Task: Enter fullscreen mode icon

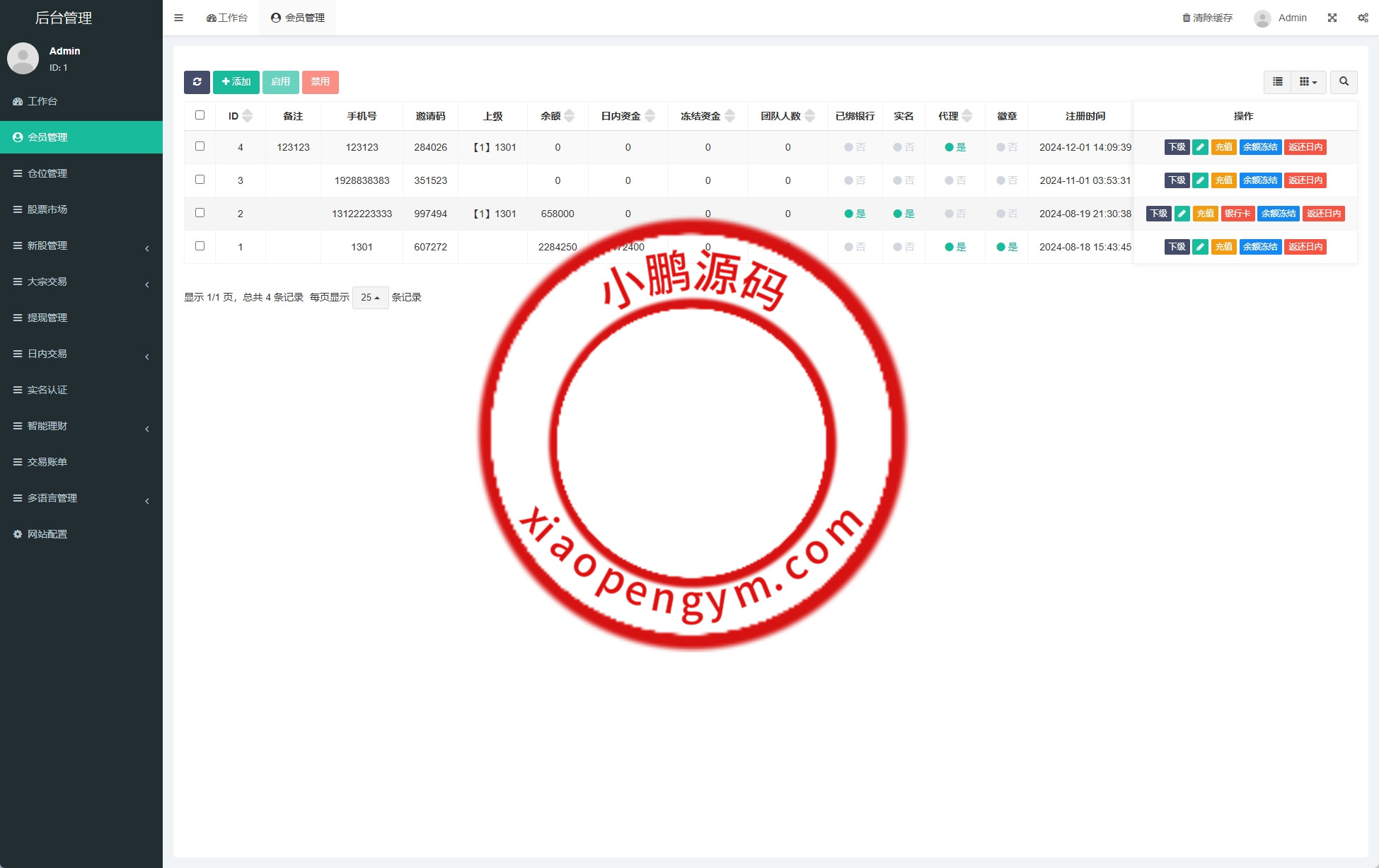Action: point(1332,18)
